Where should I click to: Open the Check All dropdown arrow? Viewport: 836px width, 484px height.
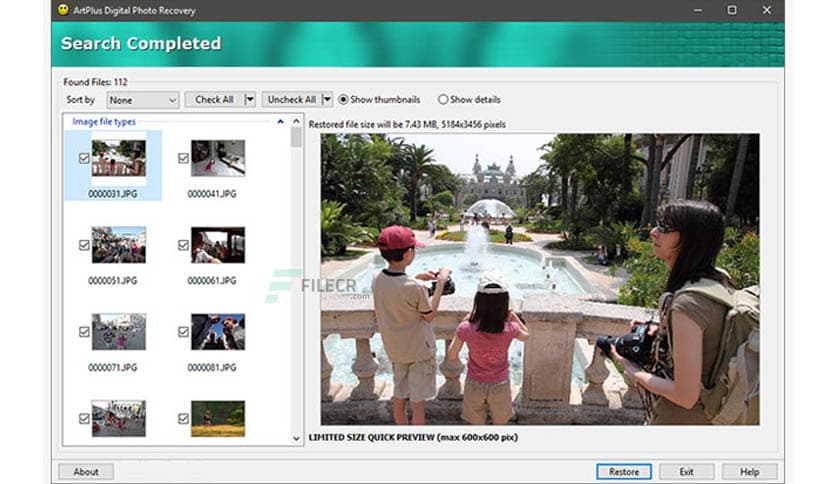click(250, 100)
